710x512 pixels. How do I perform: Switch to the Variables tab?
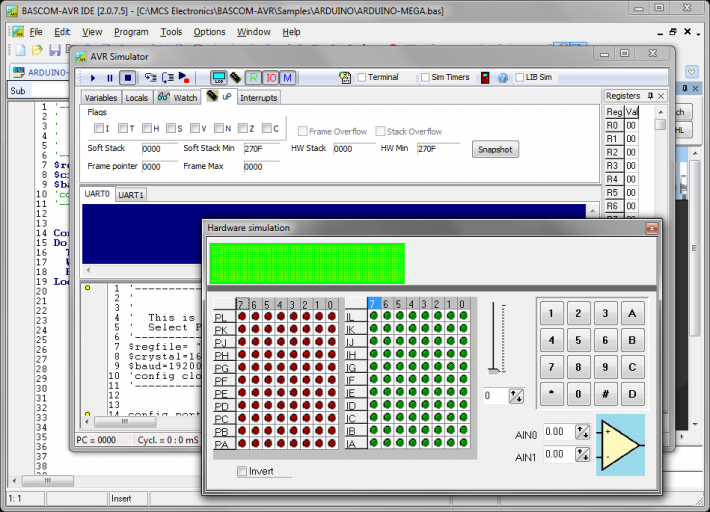tap(101, 98)
